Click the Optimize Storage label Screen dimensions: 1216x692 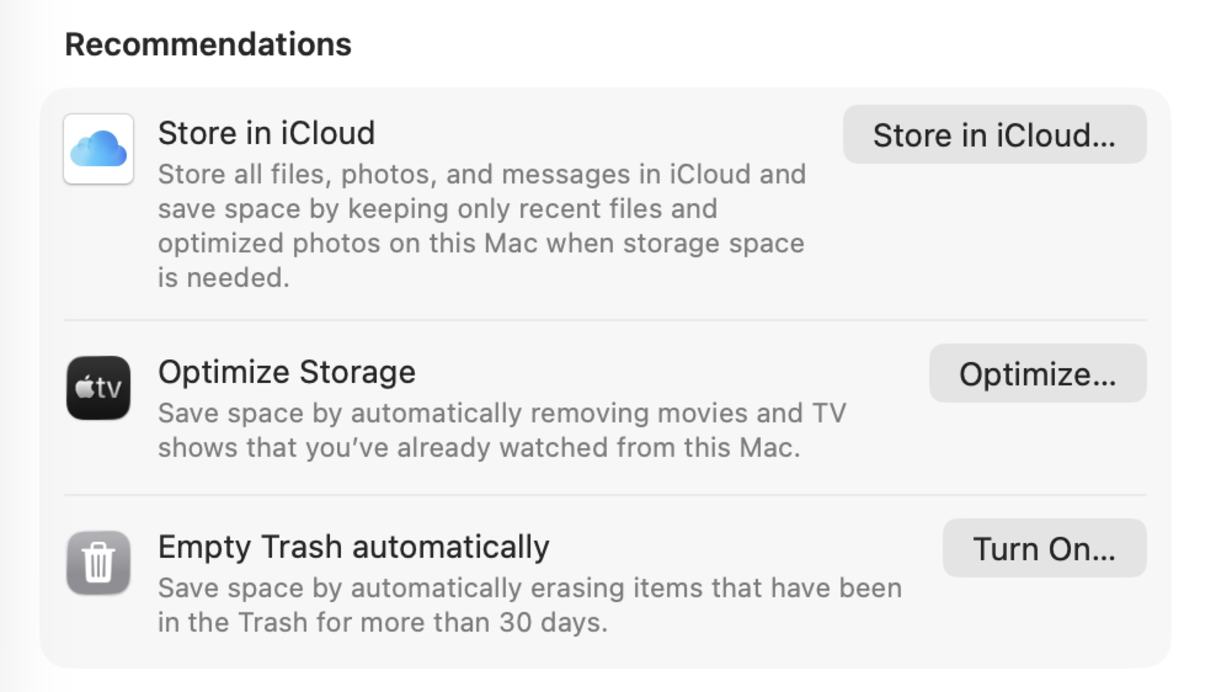click(286, 371)
